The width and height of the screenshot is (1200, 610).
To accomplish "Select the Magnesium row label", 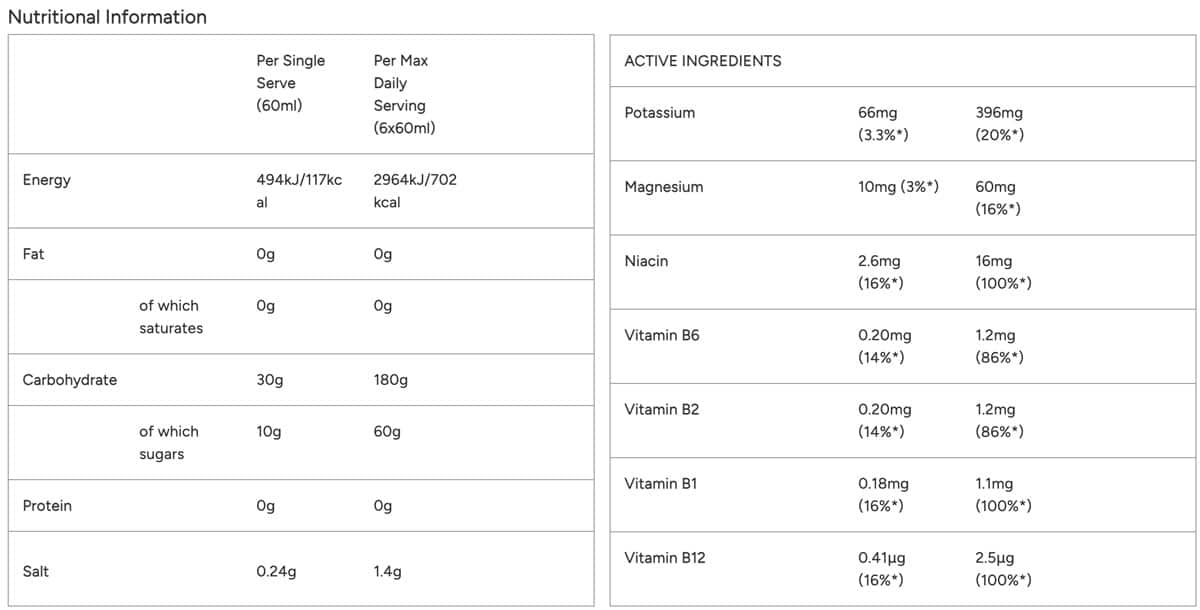I will point(663,187).
